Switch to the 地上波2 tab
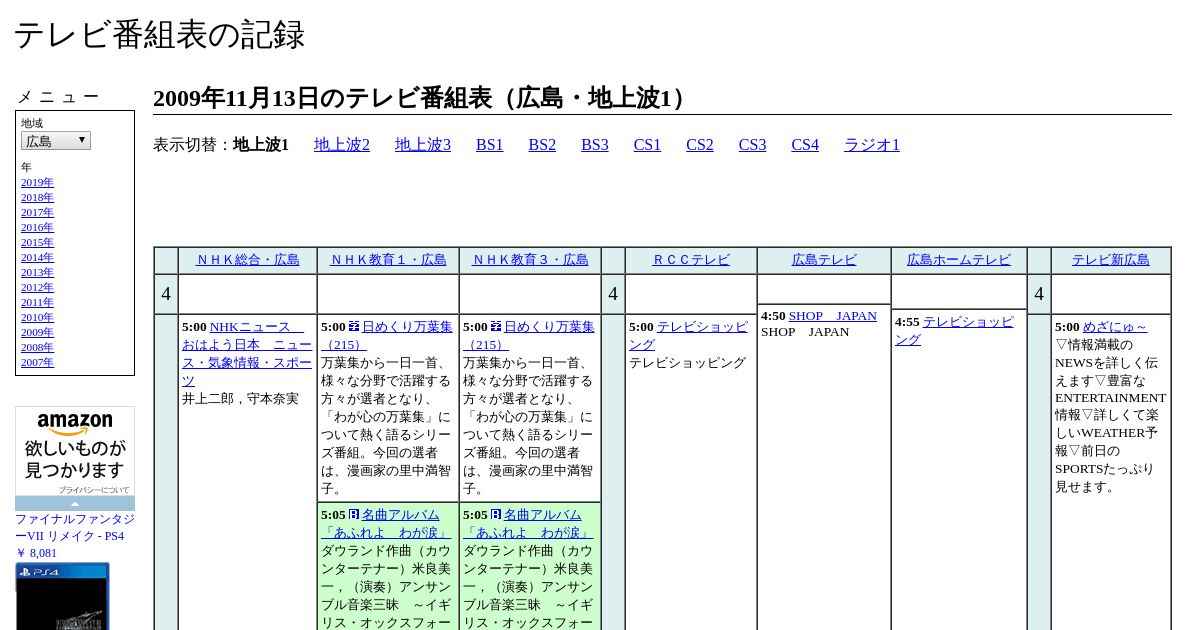This screenshot has width=1200, height=630. [342, 145]
